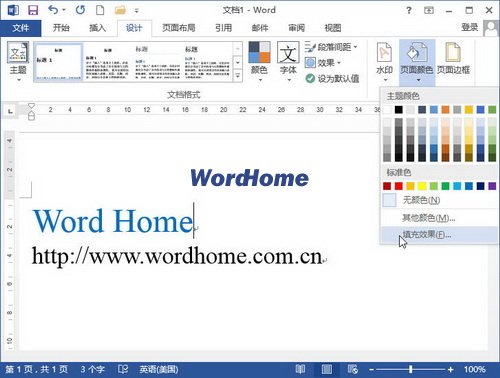Click the 登录 sign-in link
The width and height of the screenshot is (500, 378).
pos(469,27)
